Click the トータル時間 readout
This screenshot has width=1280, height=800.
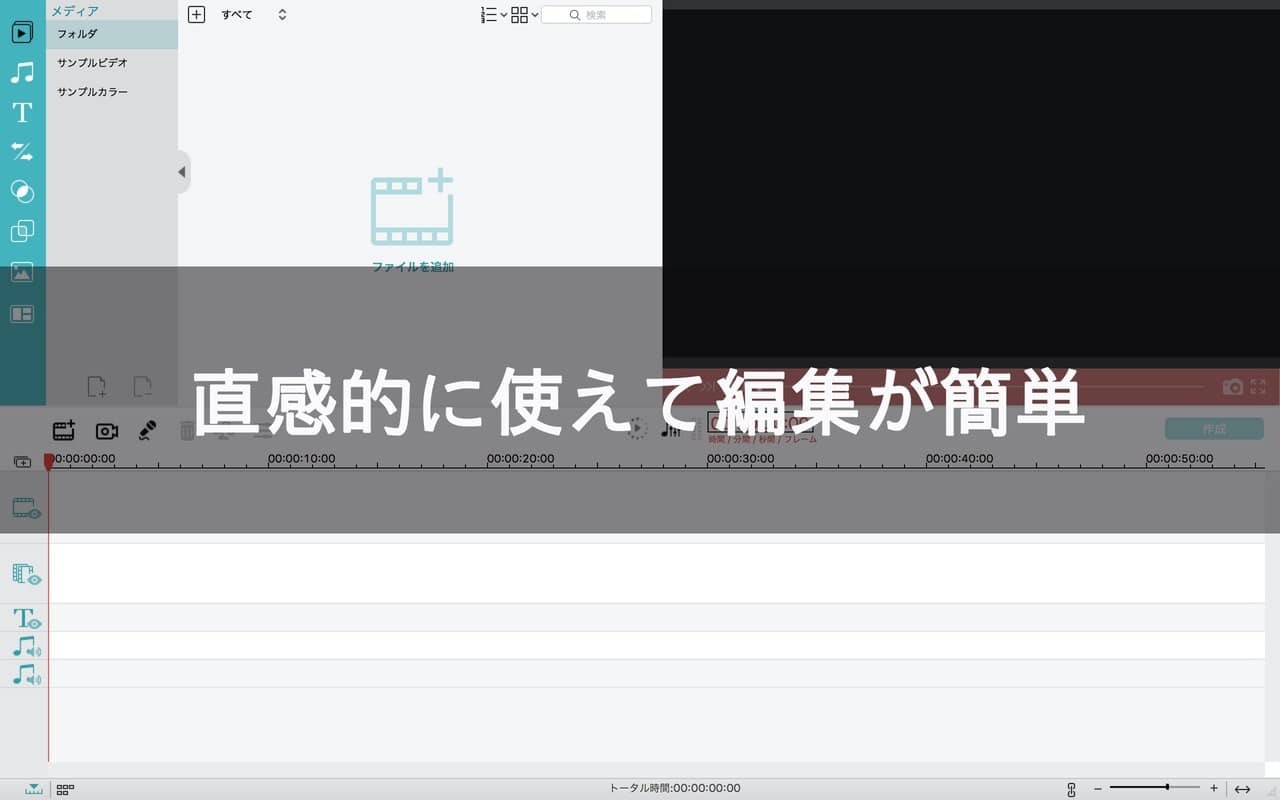(x=675, y=788)
